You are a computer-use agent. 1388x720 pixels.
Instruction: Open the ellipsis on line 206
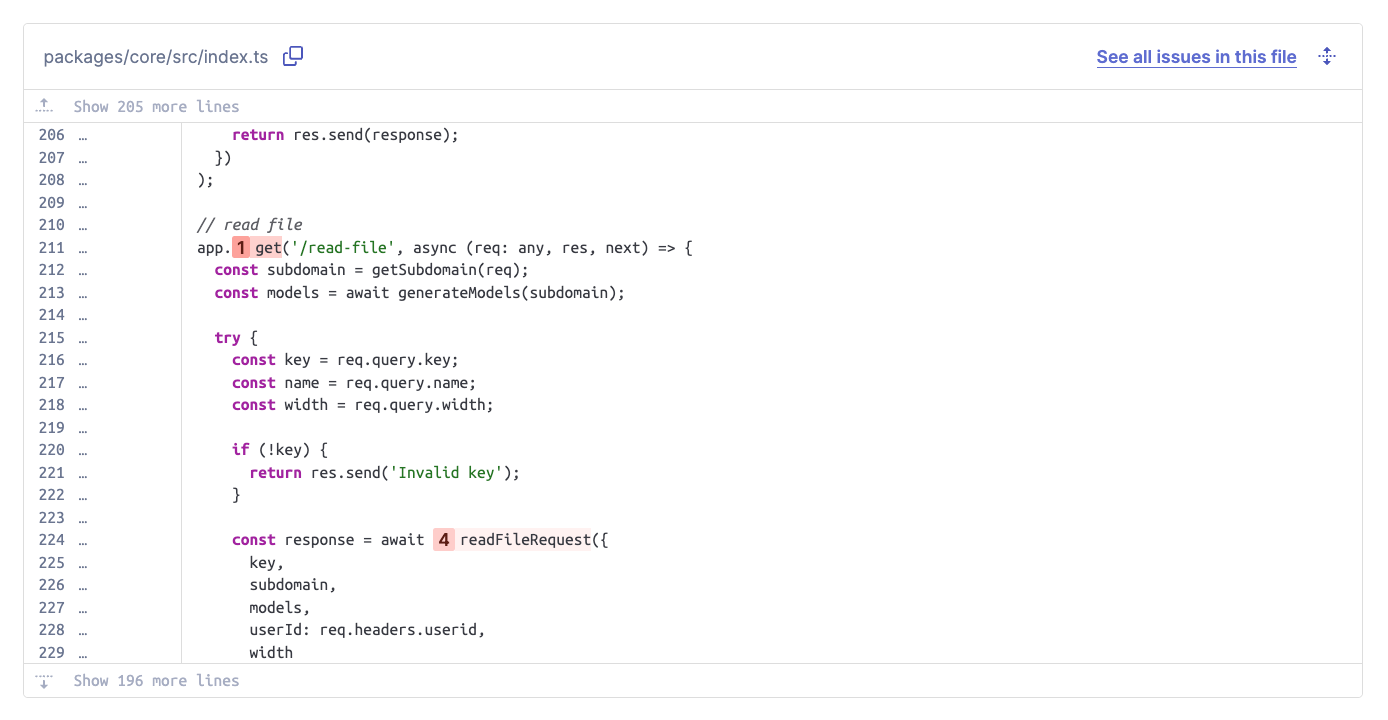pyautogui.click(x=83, y=135)
